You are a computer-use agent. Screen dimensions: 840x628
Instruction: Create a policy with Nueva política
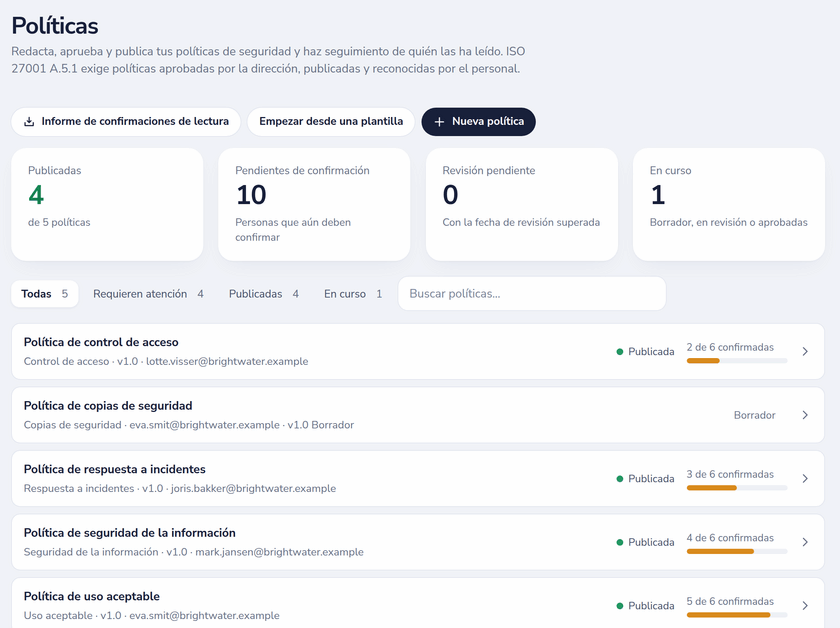point(478,122)
